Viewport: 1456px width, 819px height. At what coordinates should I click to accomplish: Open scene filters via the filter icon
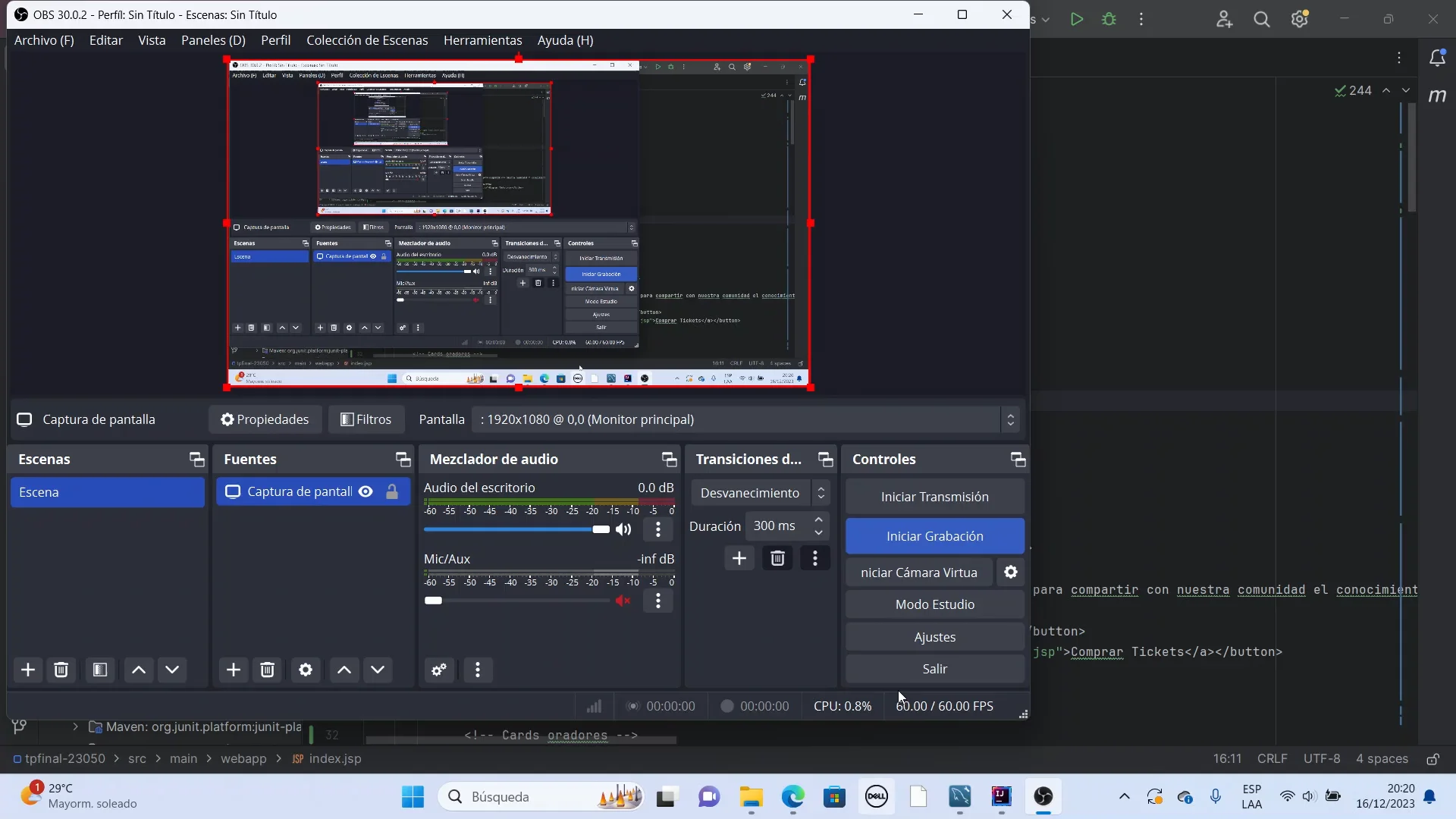pos(99,670)
